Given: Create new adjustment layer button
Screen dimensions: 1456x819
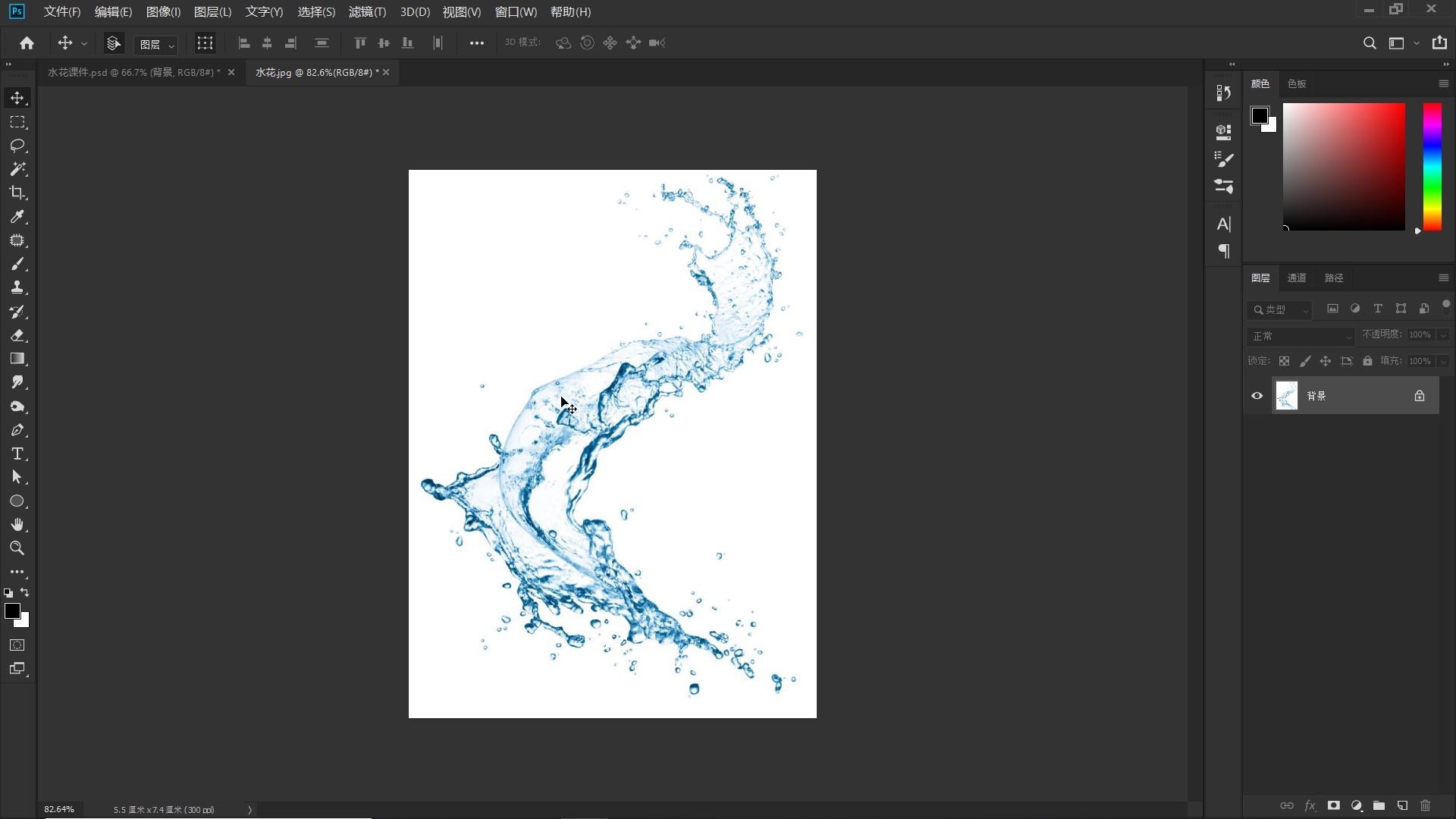Looking at the screenshot, I should 1356,805.
